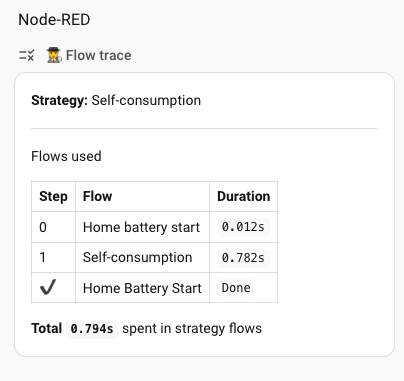The height and width of the screenshot is (381, 404).
Task: Click the Home Battery Start completed row
Action: 154,288
